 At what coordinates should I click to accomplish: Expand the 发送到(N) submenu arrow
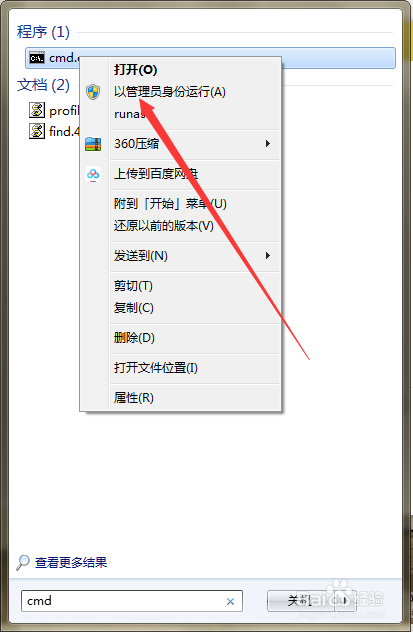pyautogui.click(x=268, y=256)
